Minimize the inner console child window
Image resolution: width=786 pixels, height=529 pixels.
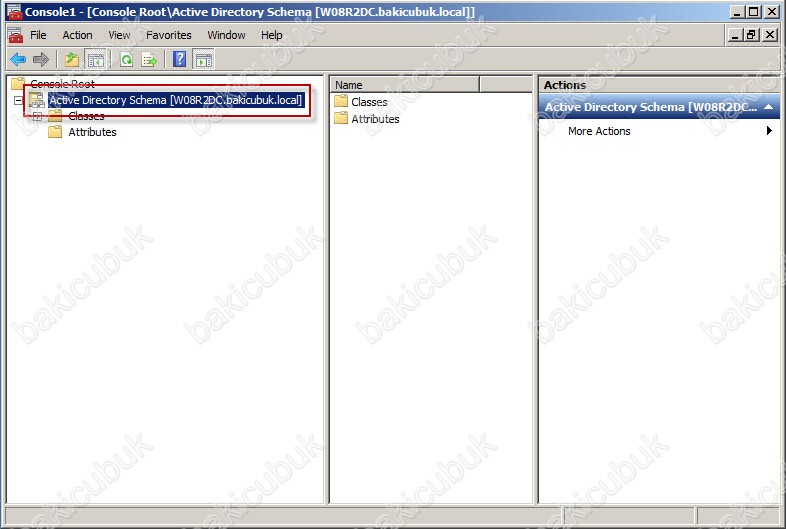[x=735, y=35]
